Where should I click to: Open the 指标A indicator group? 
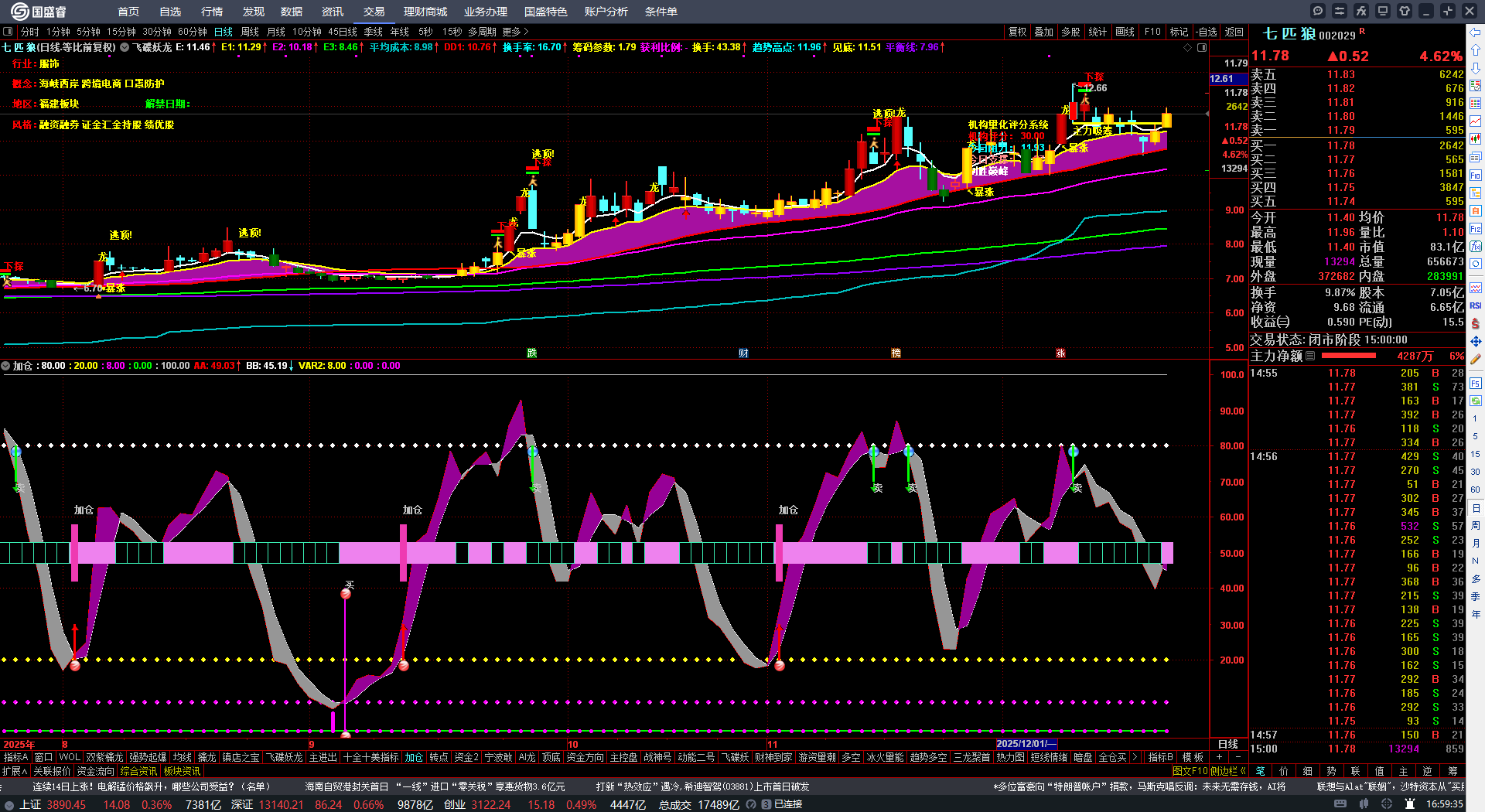pyautogui.click(x=16, y=757)
